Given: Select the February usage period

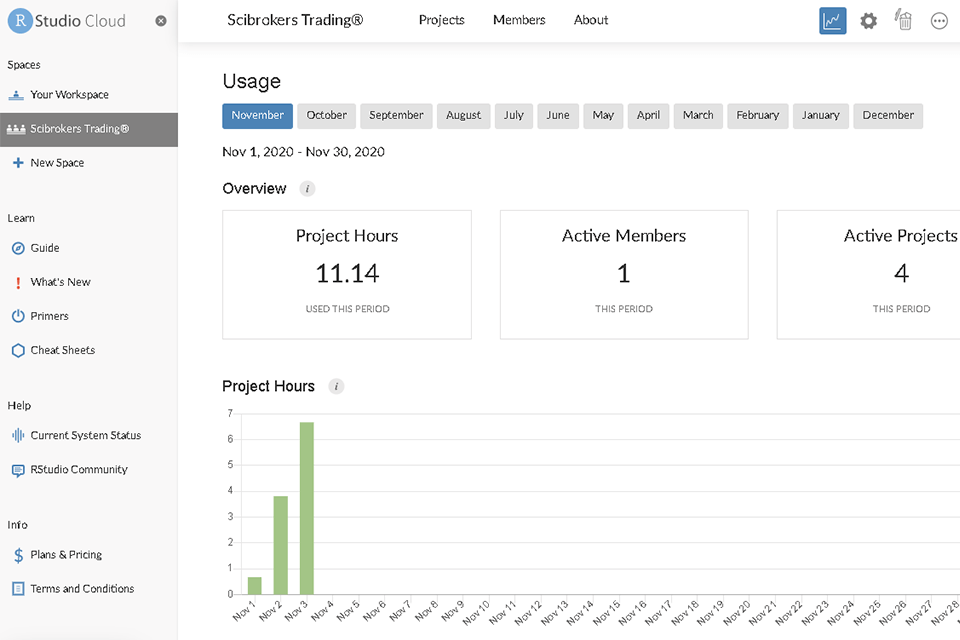Looking at the screenshot, I should pyautogui.click(x=757, y=116).
